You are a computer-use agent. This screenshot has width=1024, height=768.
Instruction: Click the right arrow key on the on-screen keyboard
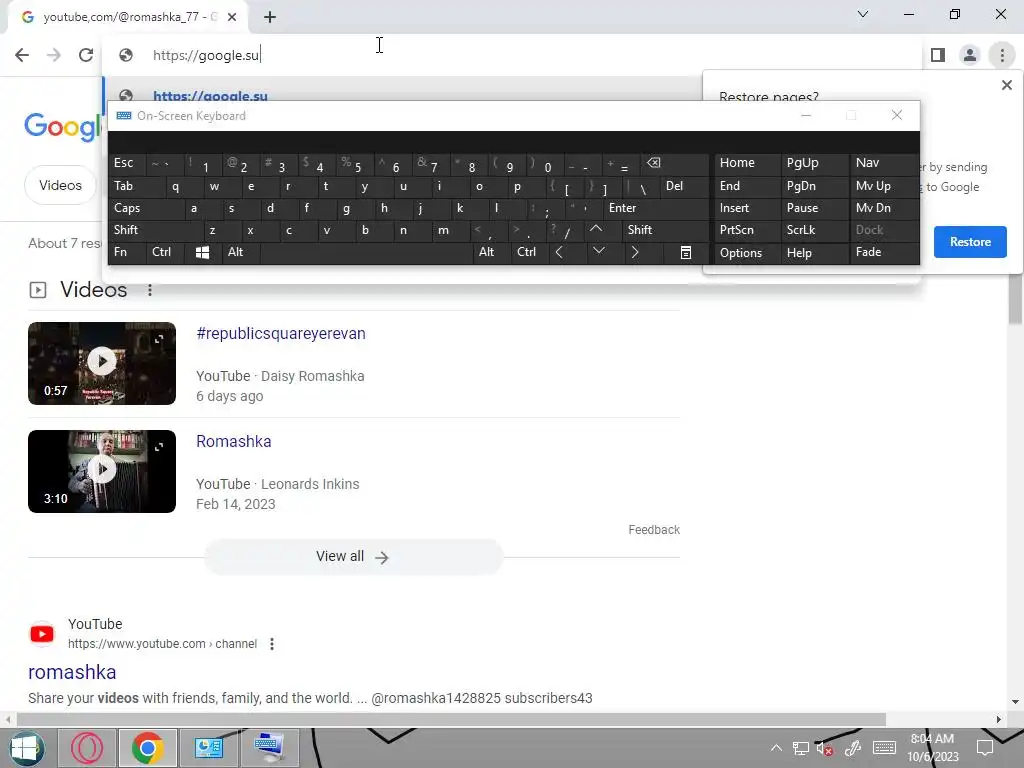pyautogui.click(x=635, y=252)
